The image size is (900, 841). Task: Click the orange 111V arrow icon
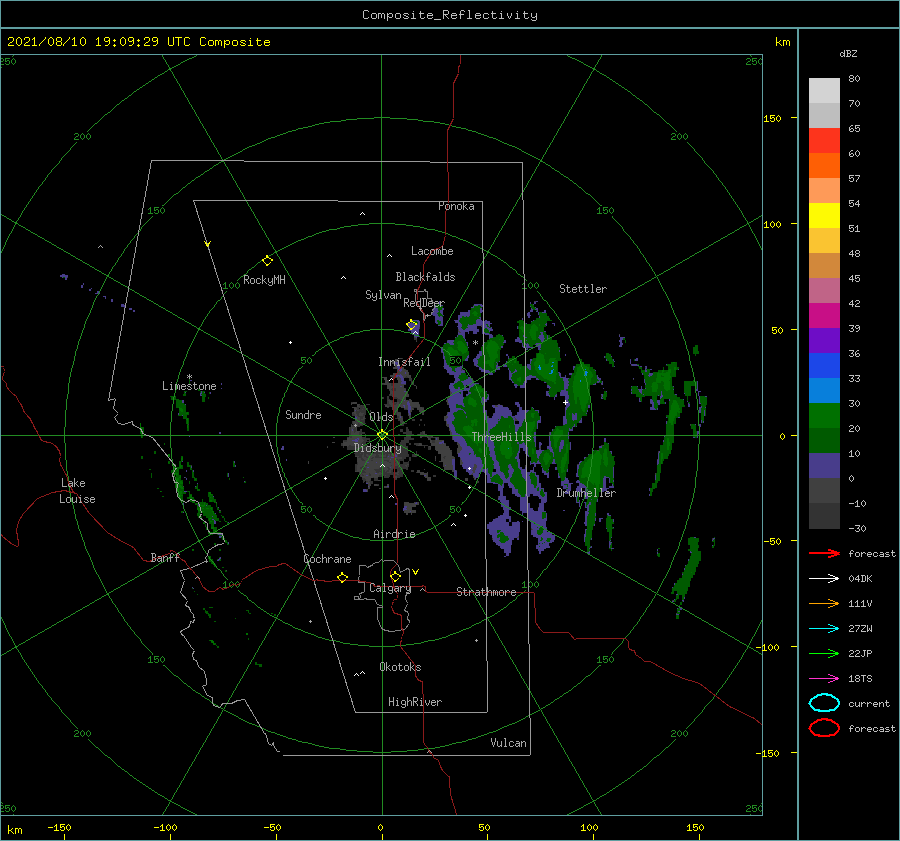pos(824,603)
